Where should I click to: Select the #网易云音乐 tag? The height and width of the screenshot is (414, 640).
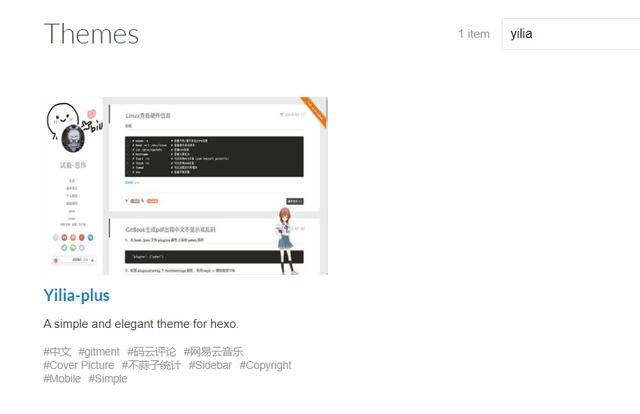[x=213, y=352]
